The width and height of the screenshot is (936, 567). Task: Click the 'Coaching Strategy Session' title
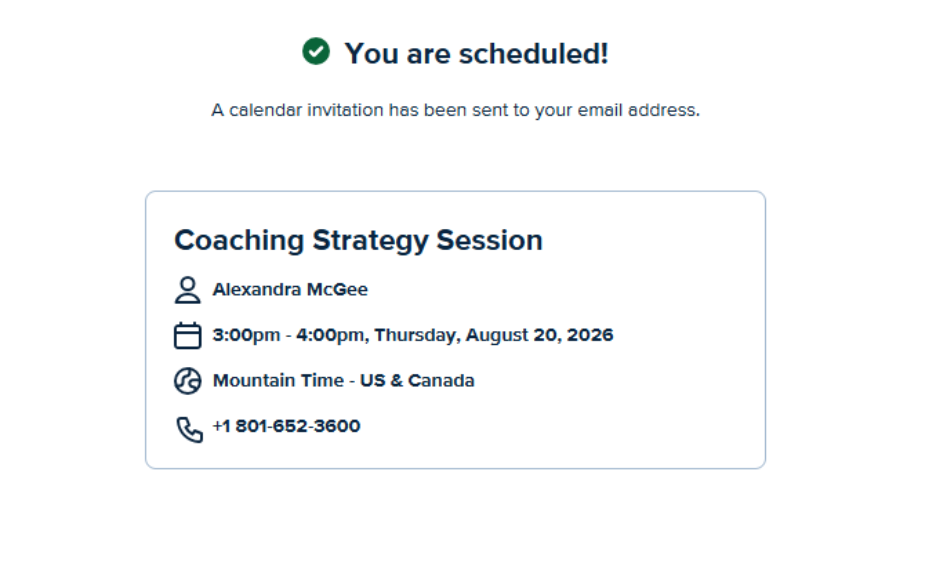(x=358, y=241)
